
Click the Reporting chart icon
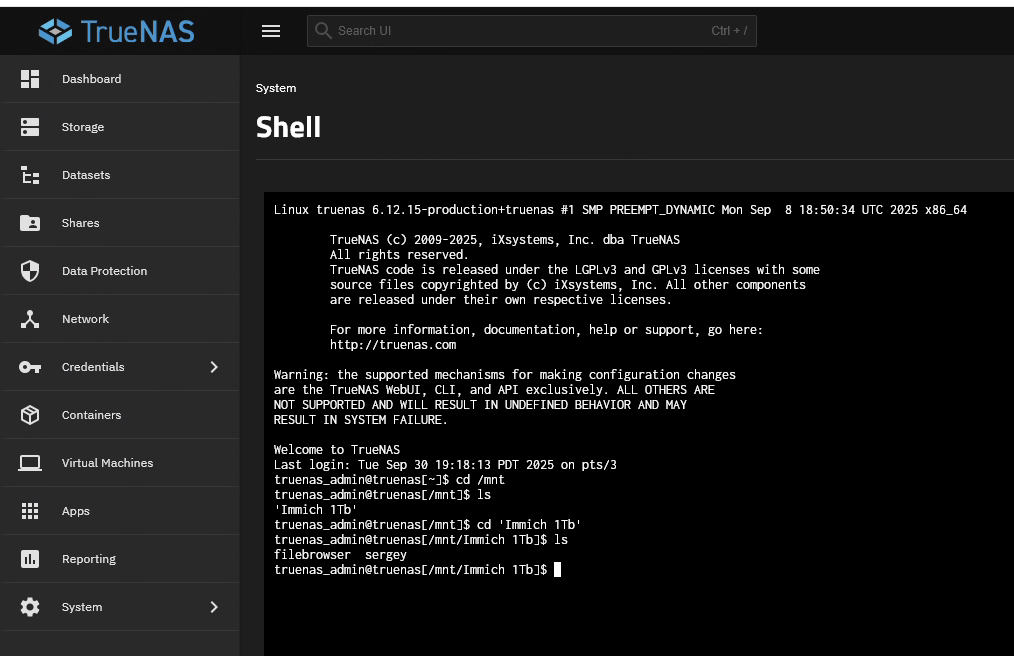click(x=30, y=559)
